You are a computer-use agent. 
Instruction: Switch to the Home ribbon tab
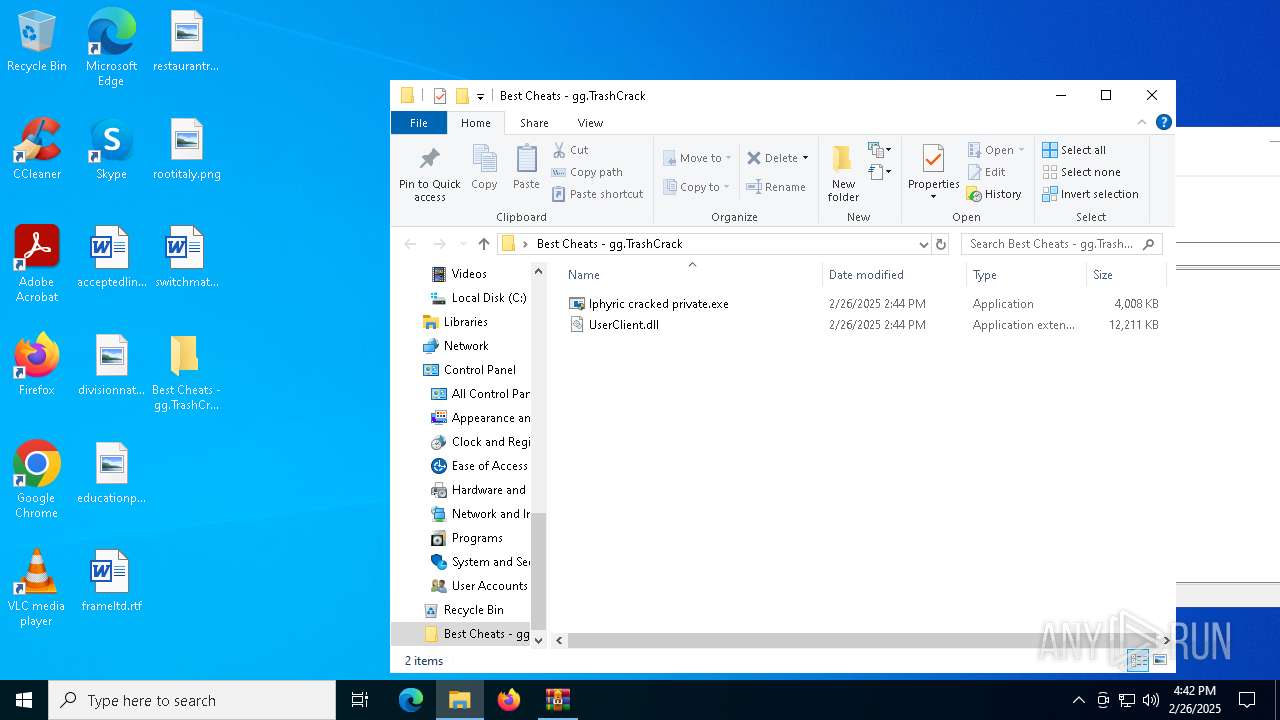[475, 123]
